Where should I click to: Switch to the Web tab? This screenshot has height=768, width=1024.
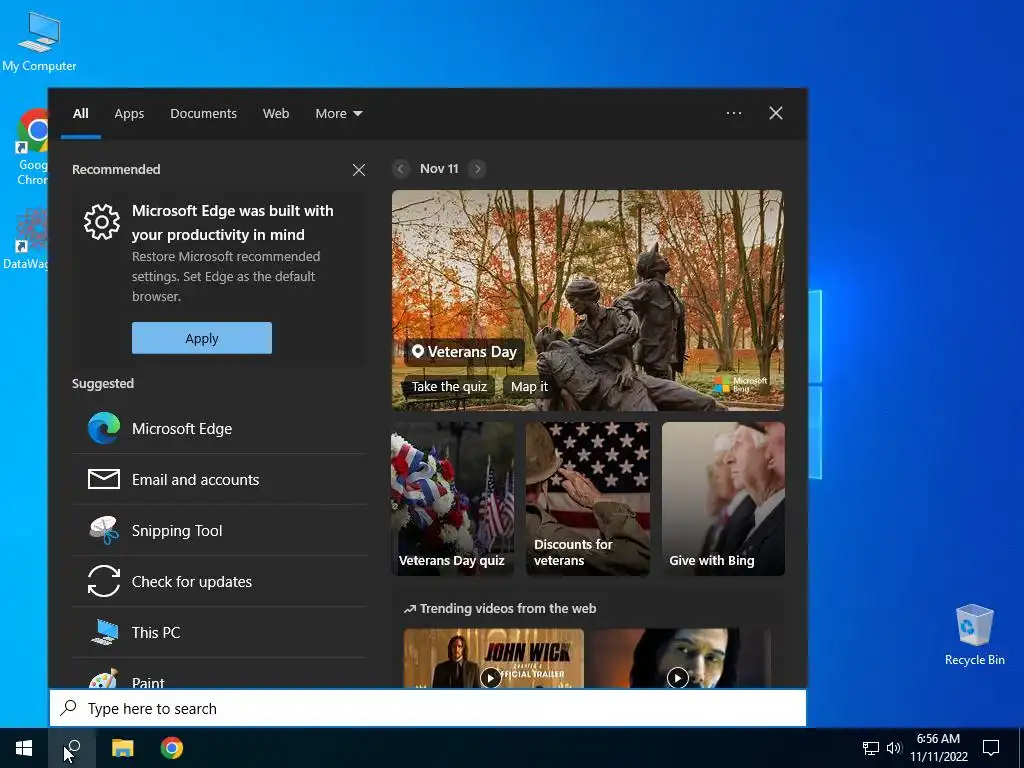pos(276,114)
